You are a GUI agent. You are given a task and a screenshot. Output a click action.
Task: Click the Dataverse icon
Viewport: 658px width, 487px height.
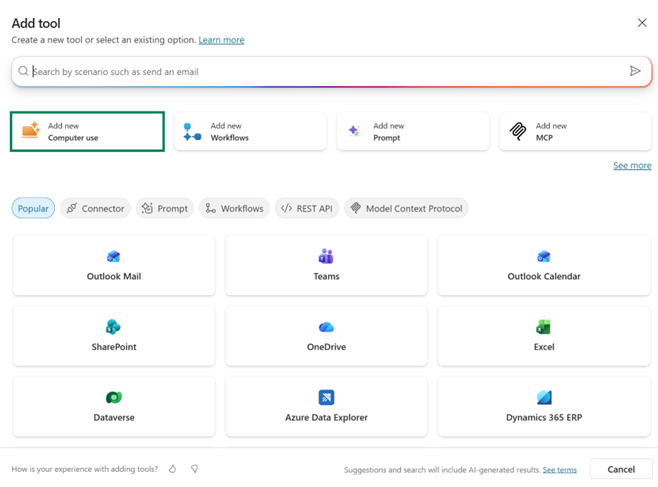pyautogui.click(x=114, y=397)
